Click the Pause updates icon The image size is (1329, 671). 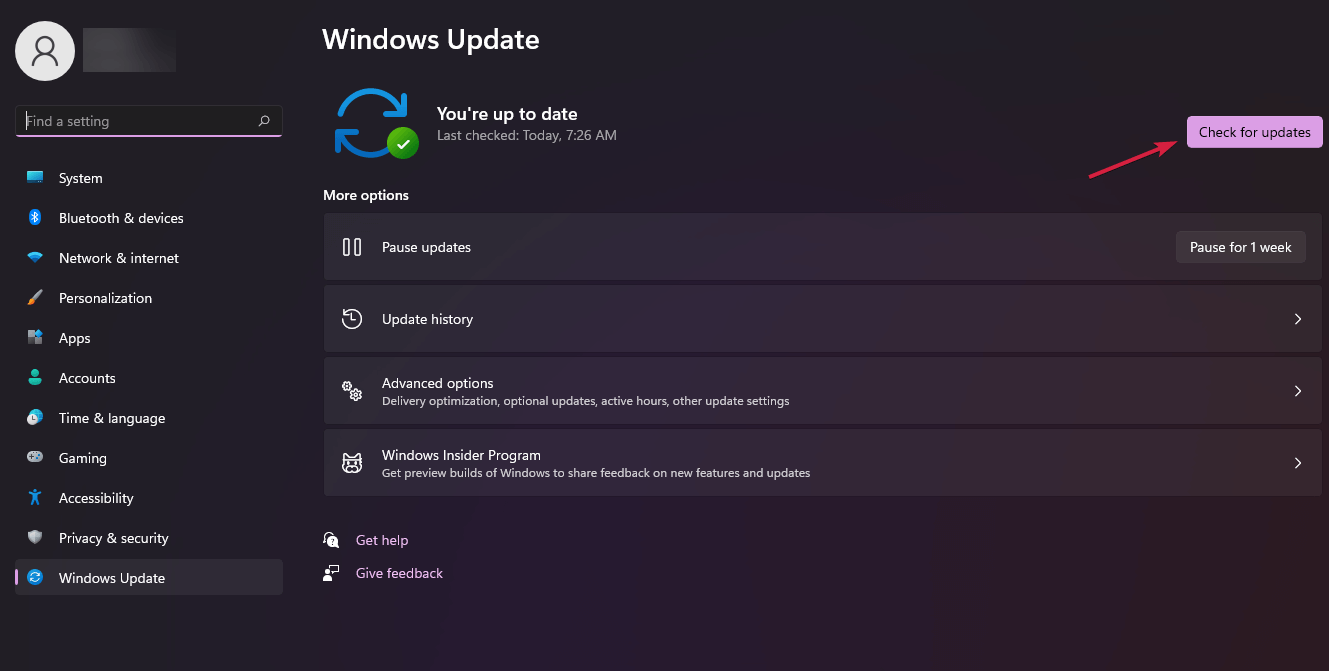coord(351,246)
